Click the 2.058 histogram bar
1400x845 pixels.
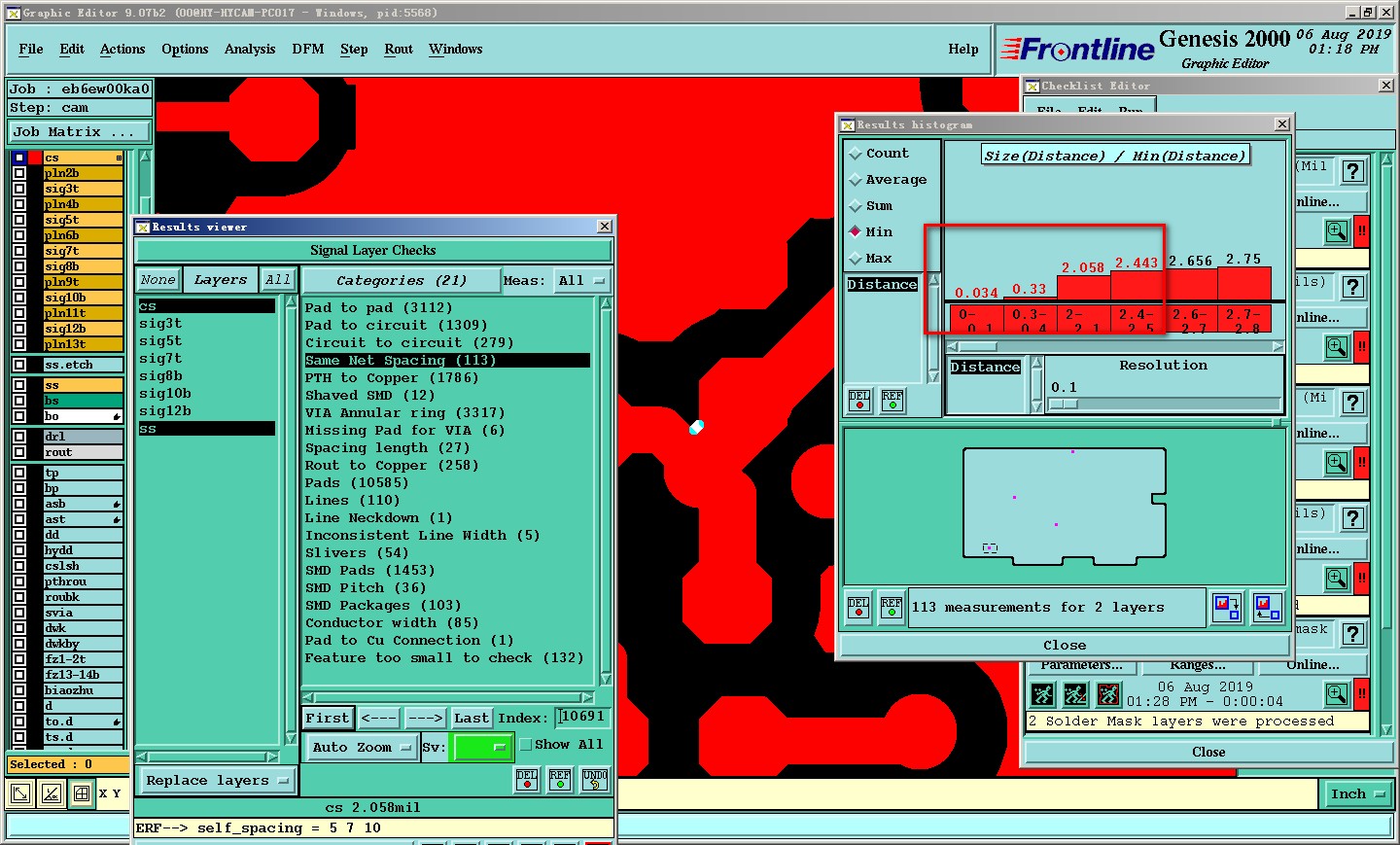[x=1083, y=288]
